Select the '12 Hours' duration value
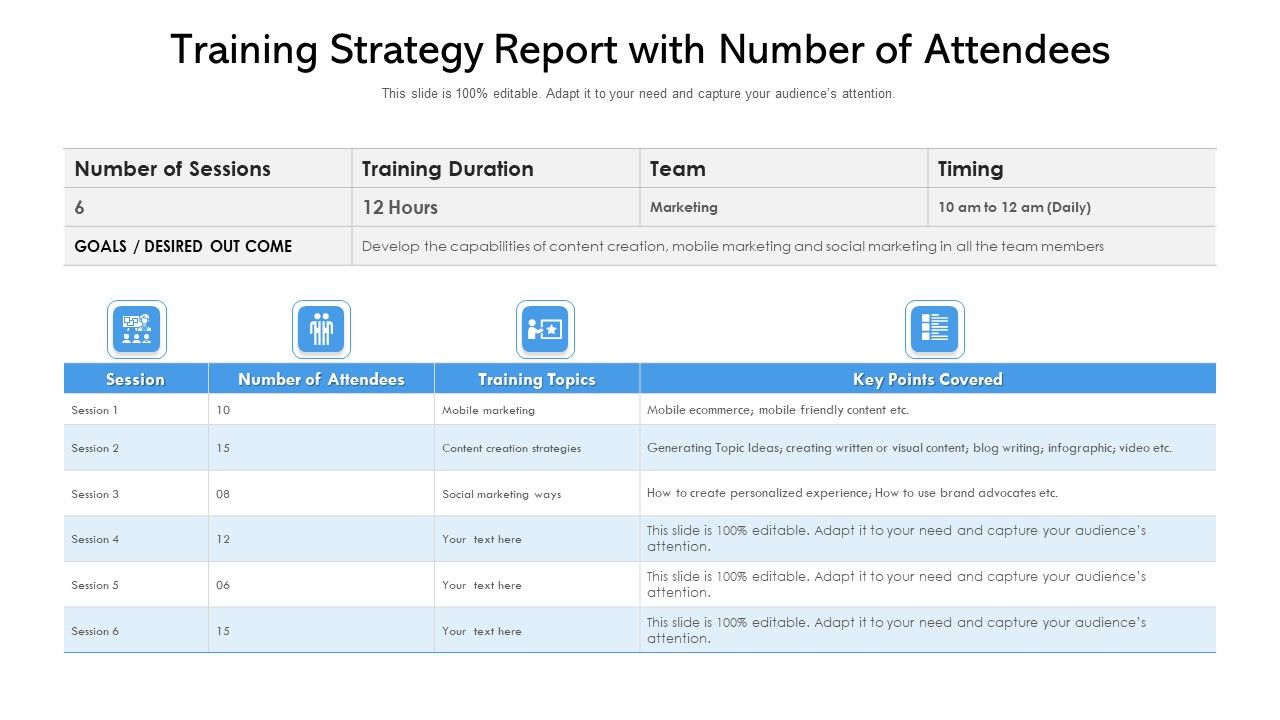The image size is (1280, 720). (x=400, y=207)
